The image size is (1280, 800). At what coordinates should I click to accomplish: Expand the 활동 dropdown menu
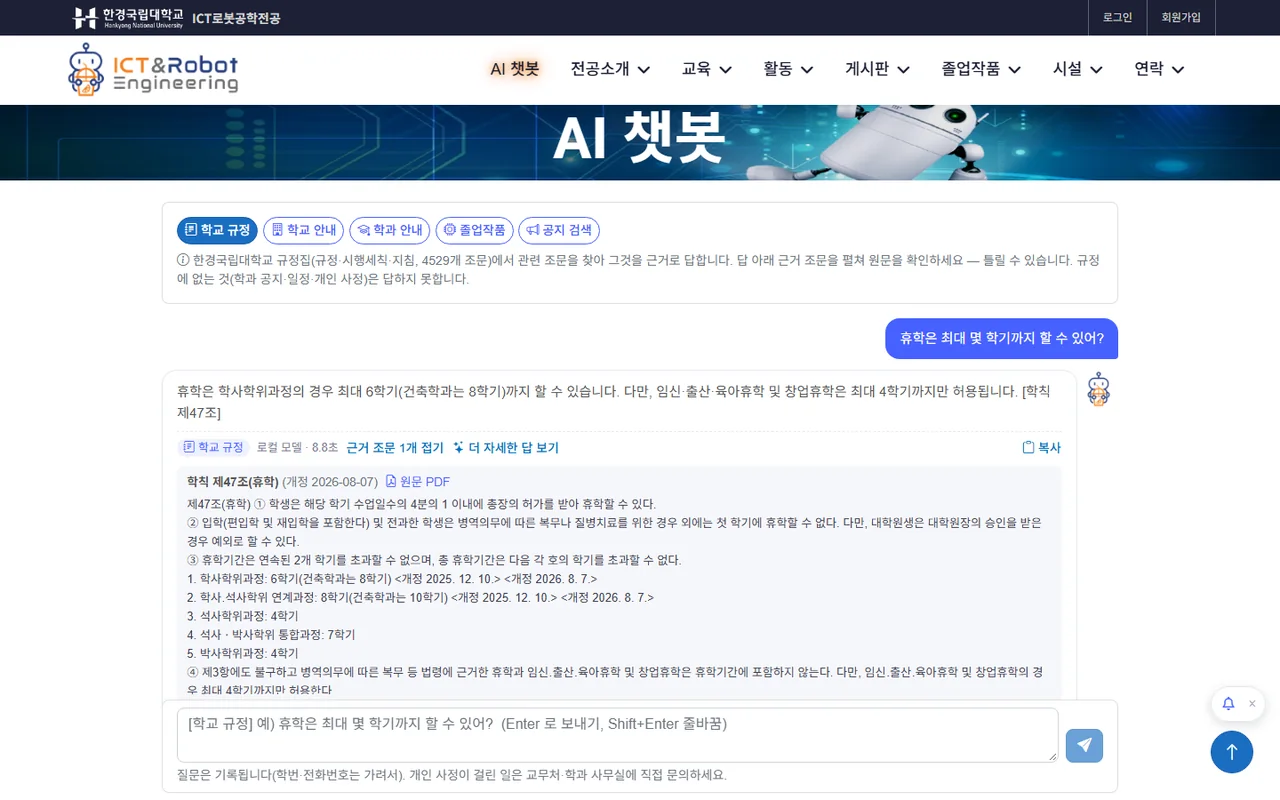788,69
